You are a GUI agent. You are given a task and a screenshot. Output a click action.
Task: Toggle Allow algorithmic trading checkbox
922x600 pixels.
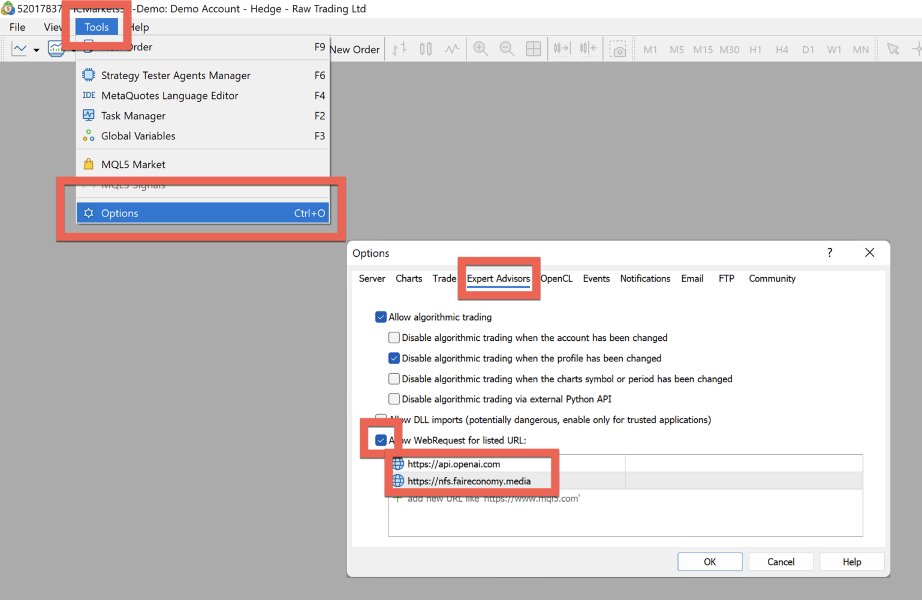click(x=381, y=317)
